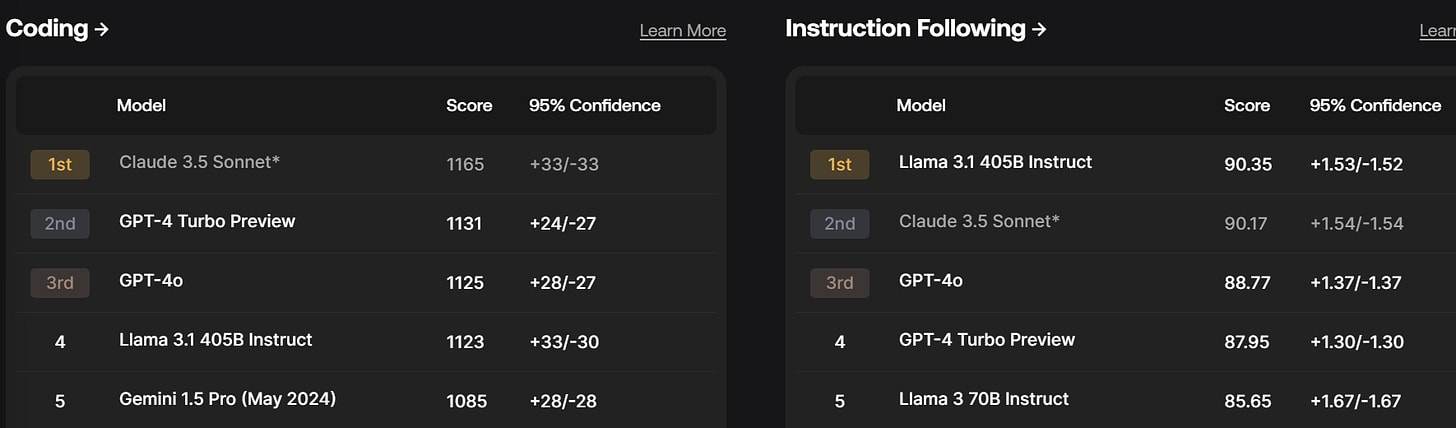
Task: Click the Score column header in Coding table
Action: click(469, 105)
